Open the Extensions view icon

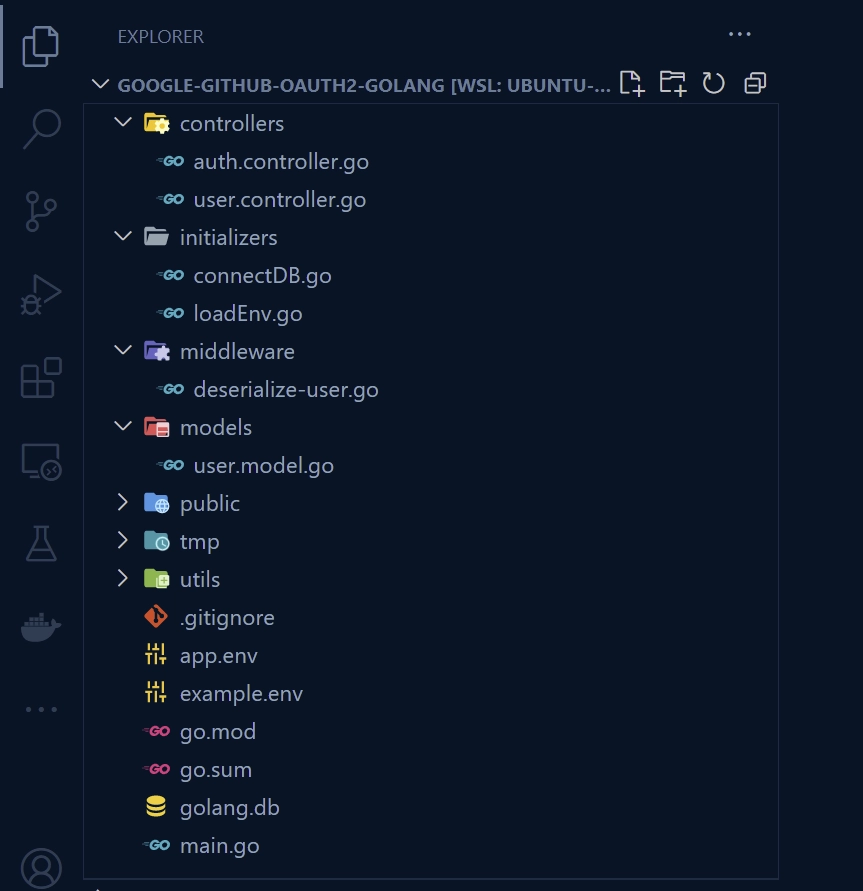(x=41, y=377)
